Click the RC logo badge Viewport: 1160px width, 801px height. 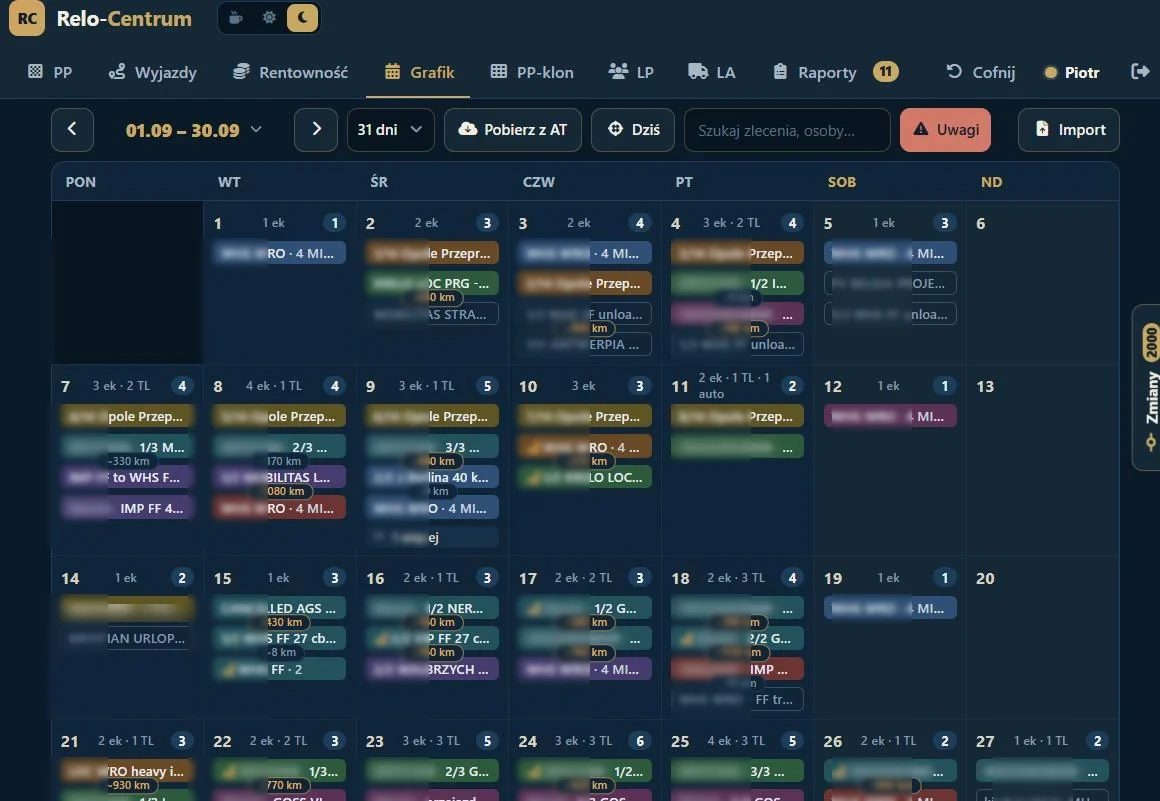tap(27, 18)
